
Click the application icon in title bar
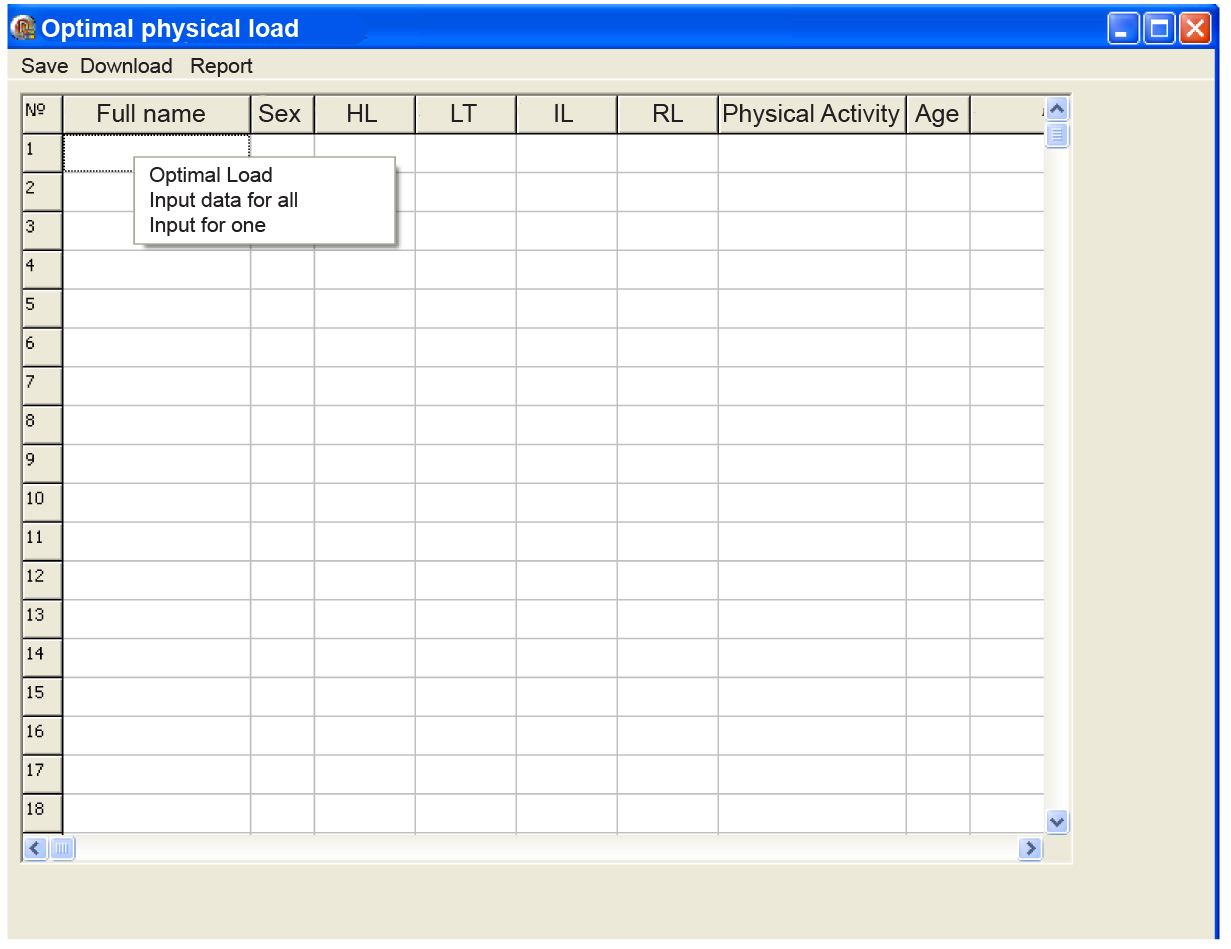(22, 28)
